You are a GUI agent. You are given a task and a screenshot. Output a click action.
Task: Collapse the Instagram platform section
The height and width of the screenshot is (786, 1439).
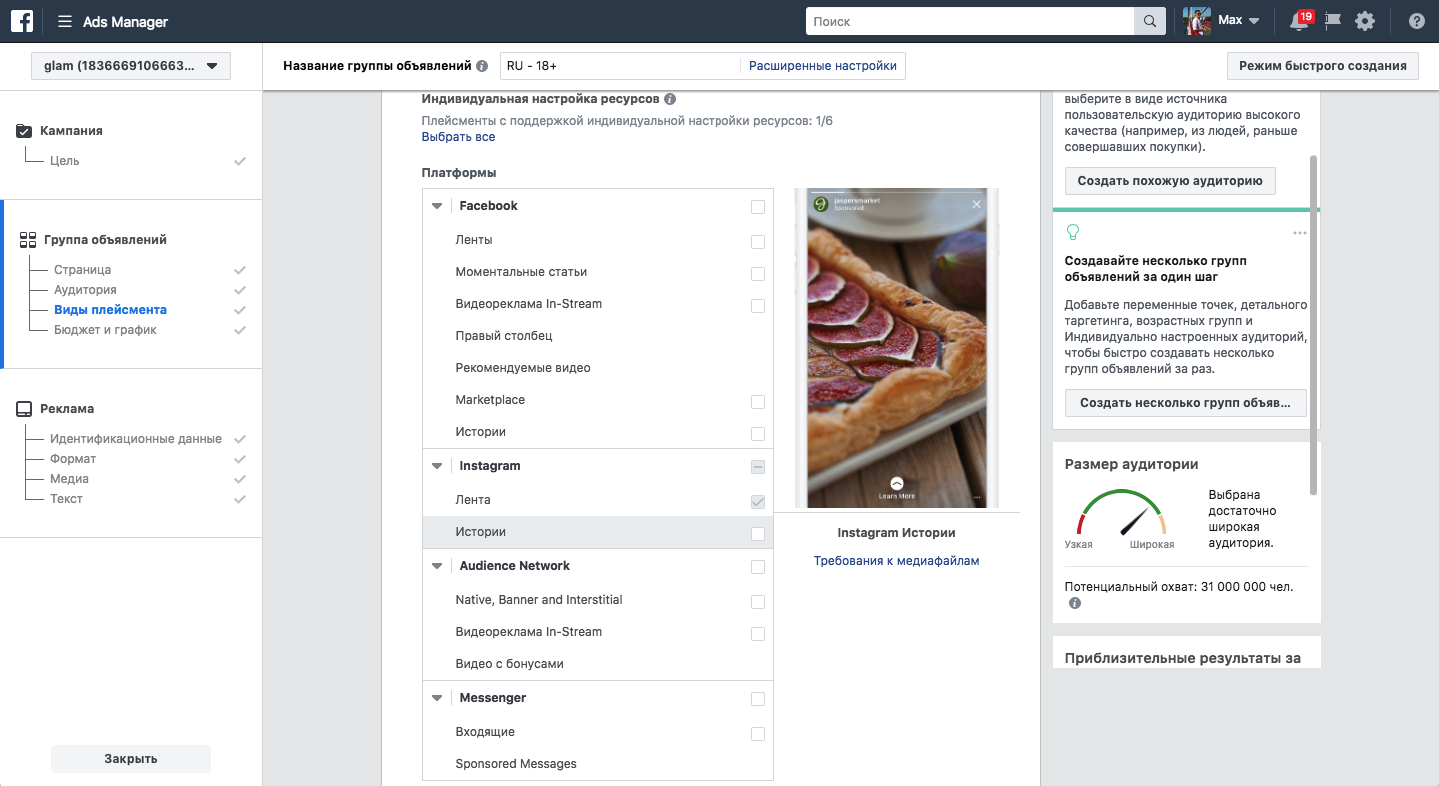point(437,466)
